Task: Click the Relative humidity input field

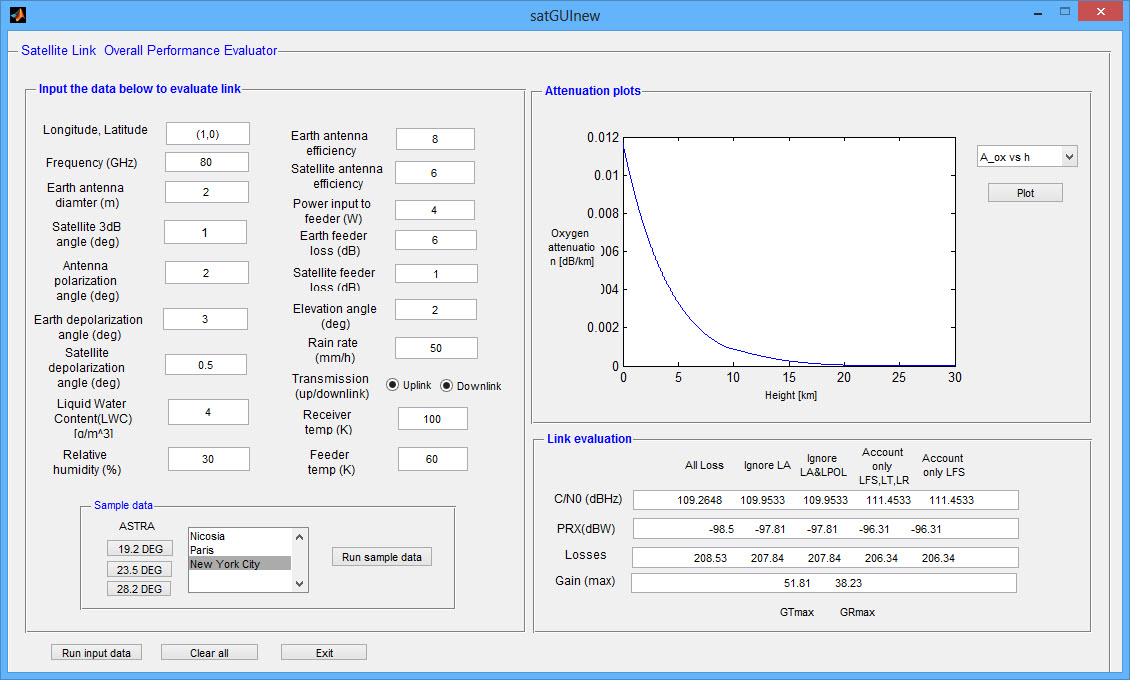Action: pos(209,459)
